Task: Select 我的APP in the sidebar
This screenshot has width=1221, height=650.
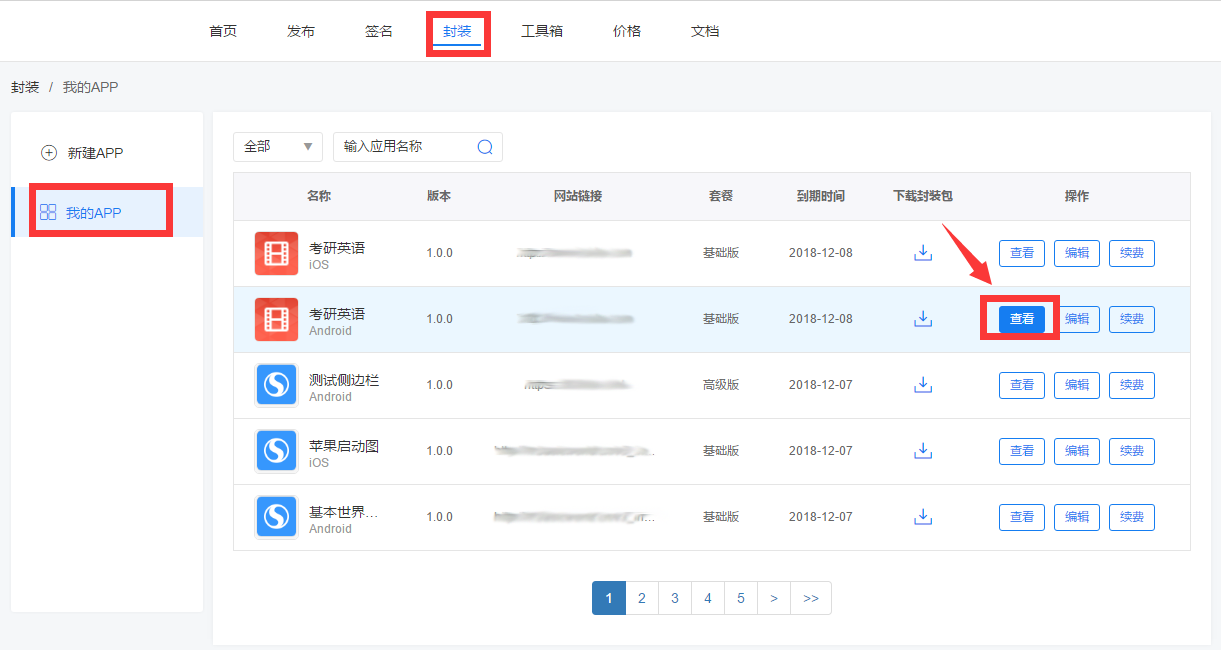Action: (93, 212)
